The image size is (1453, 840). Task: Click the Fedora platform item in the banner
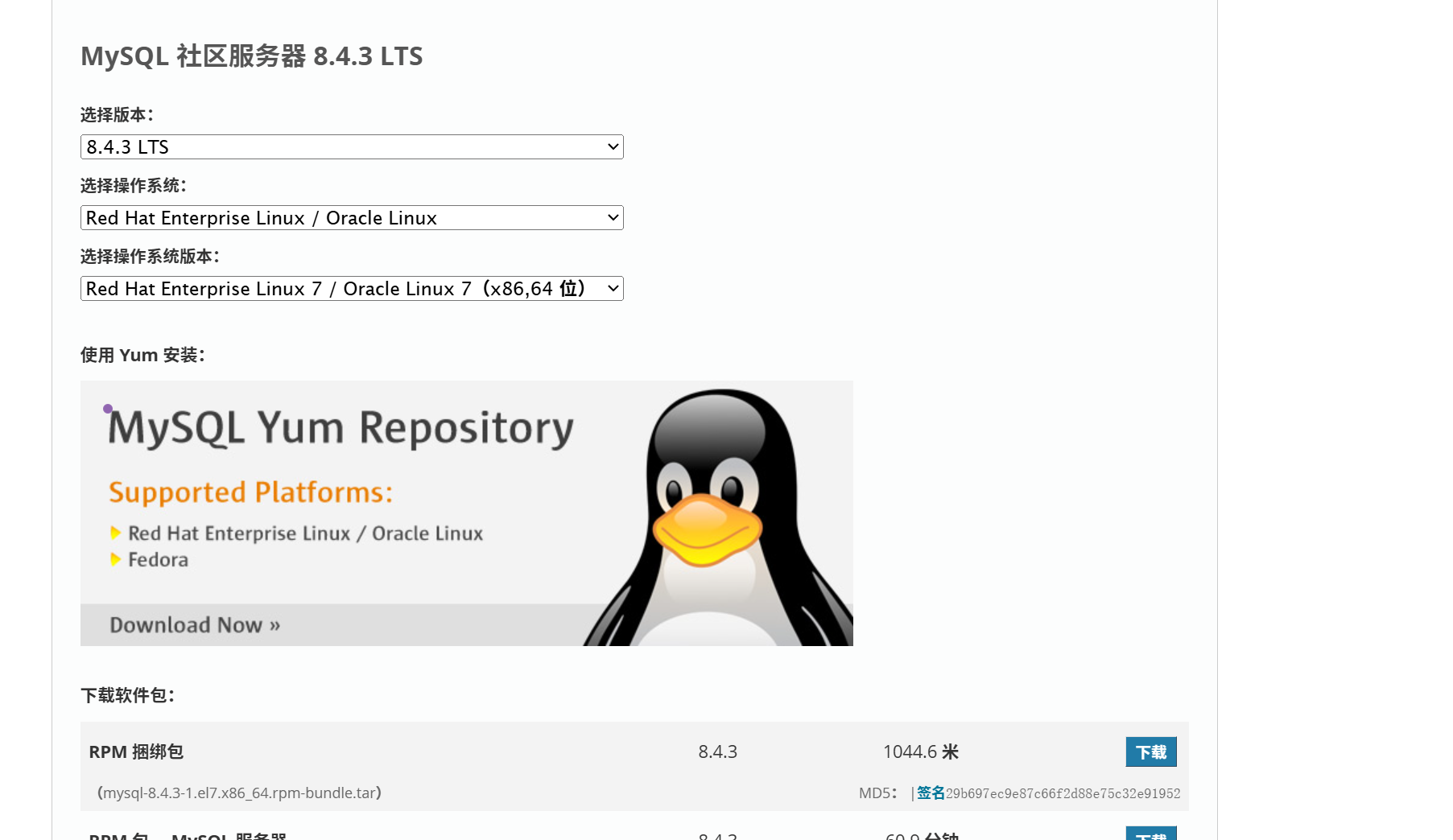158,559
